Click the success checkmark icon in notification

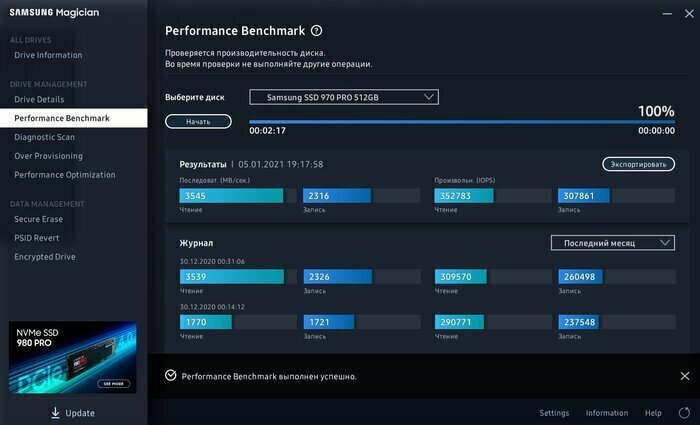tap(171, 376)
